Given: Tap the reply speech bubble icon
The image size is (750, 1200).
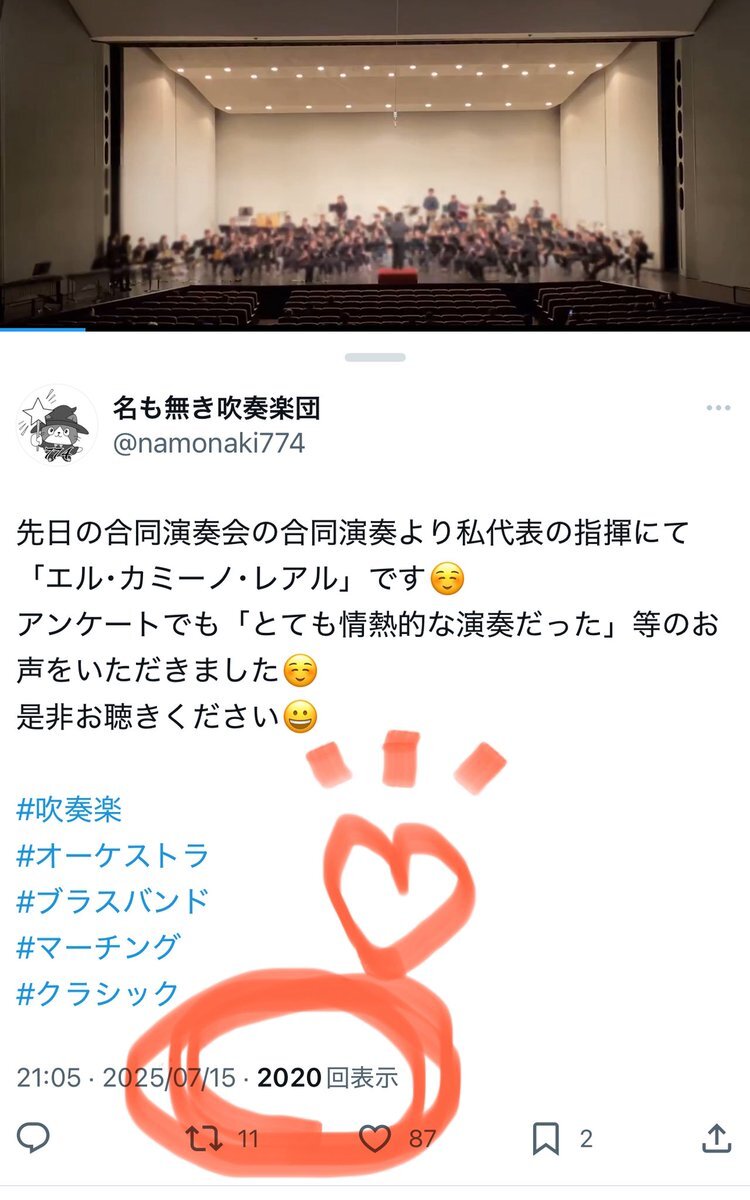Looking at the screenshot, I should tap(34, 1137).
